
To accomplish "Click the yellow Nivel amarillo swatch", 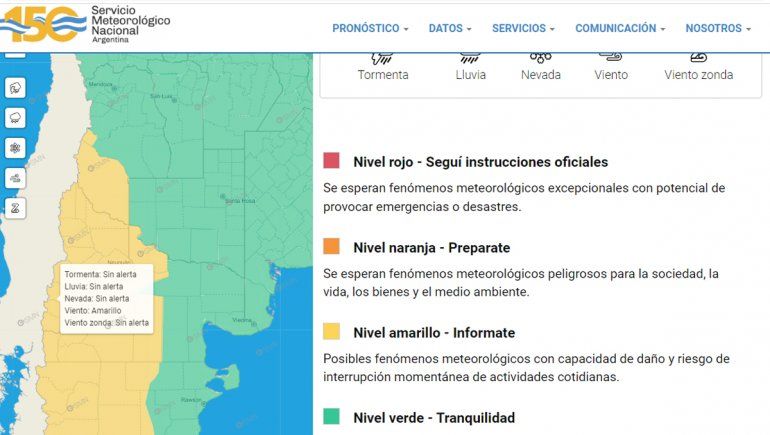I will 332,332.
